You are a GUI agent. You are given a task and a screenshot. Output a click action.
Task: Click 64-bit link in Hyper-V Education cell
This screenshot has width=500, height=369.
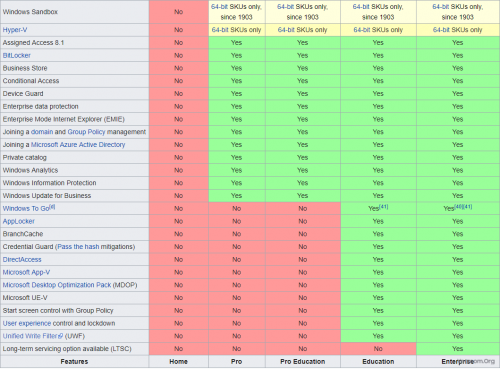[362, 30]
